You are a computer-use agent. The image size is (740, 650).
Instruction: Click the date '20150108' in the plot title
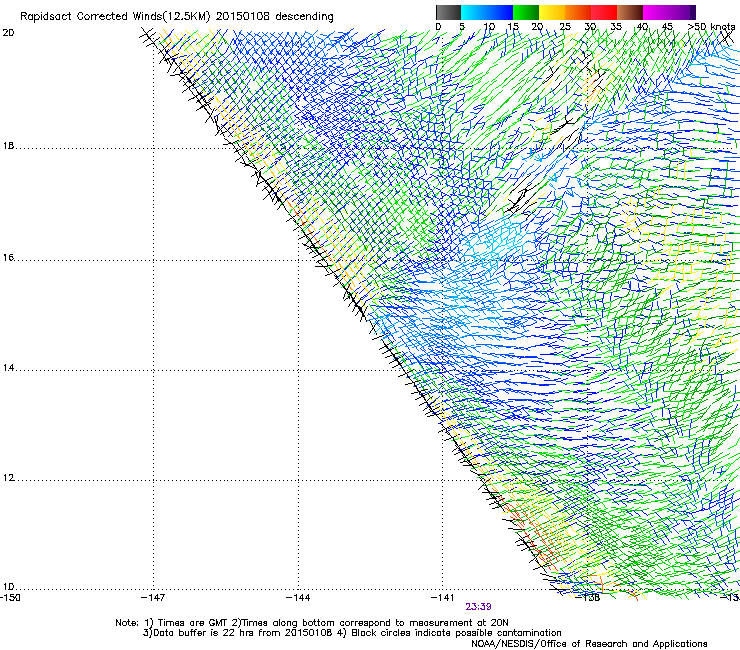coord(243,16)
